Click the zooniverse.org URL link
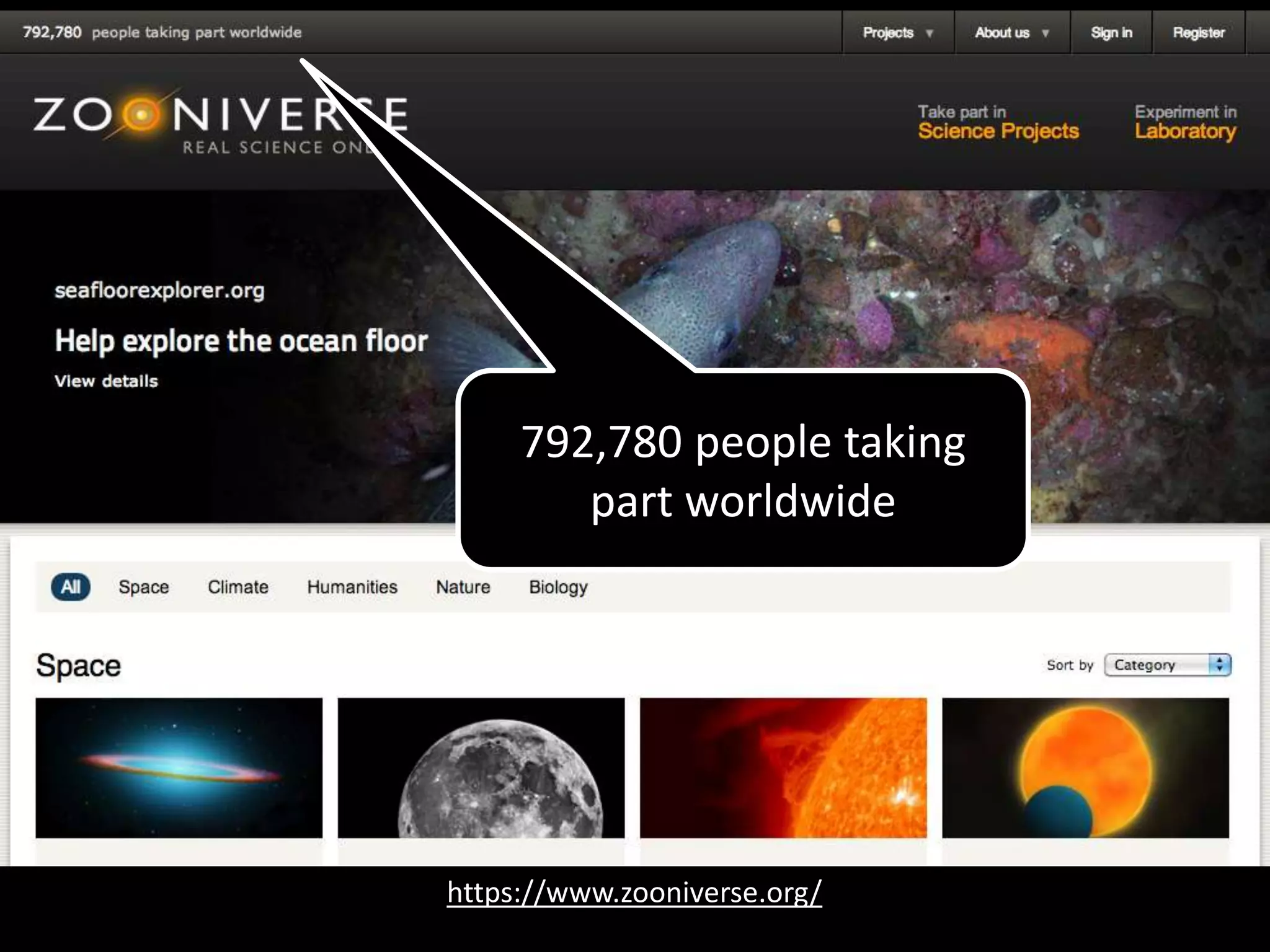1270x952 pixels. tap(634, 892)
